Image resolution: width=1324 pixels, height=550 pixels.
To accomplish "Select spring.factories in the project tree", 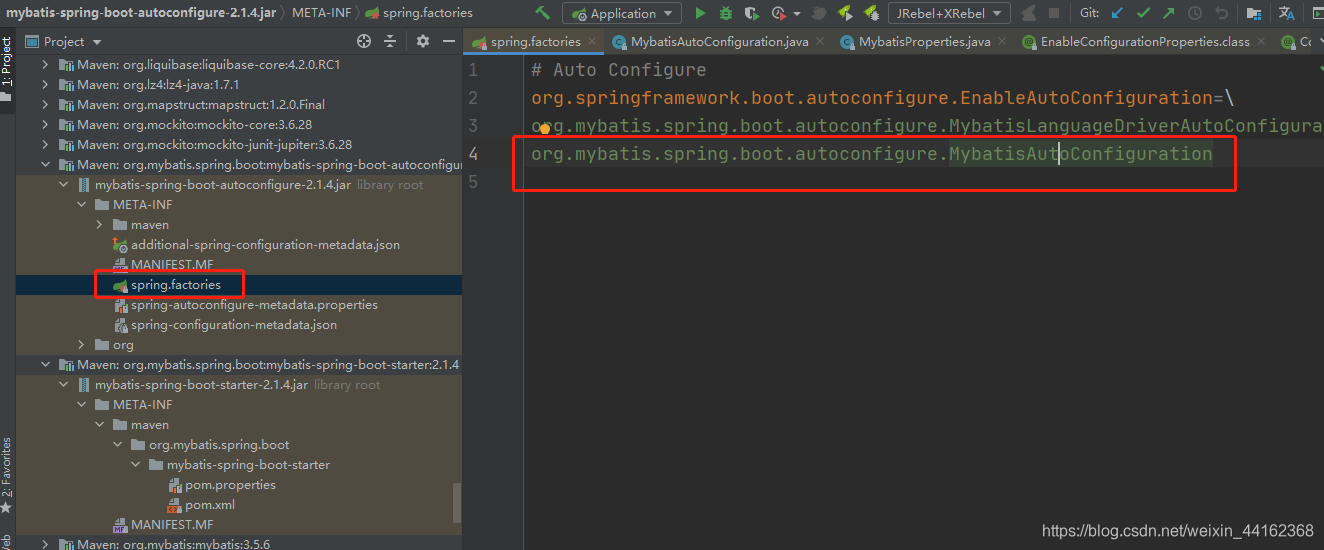I will tap(176, 284).
